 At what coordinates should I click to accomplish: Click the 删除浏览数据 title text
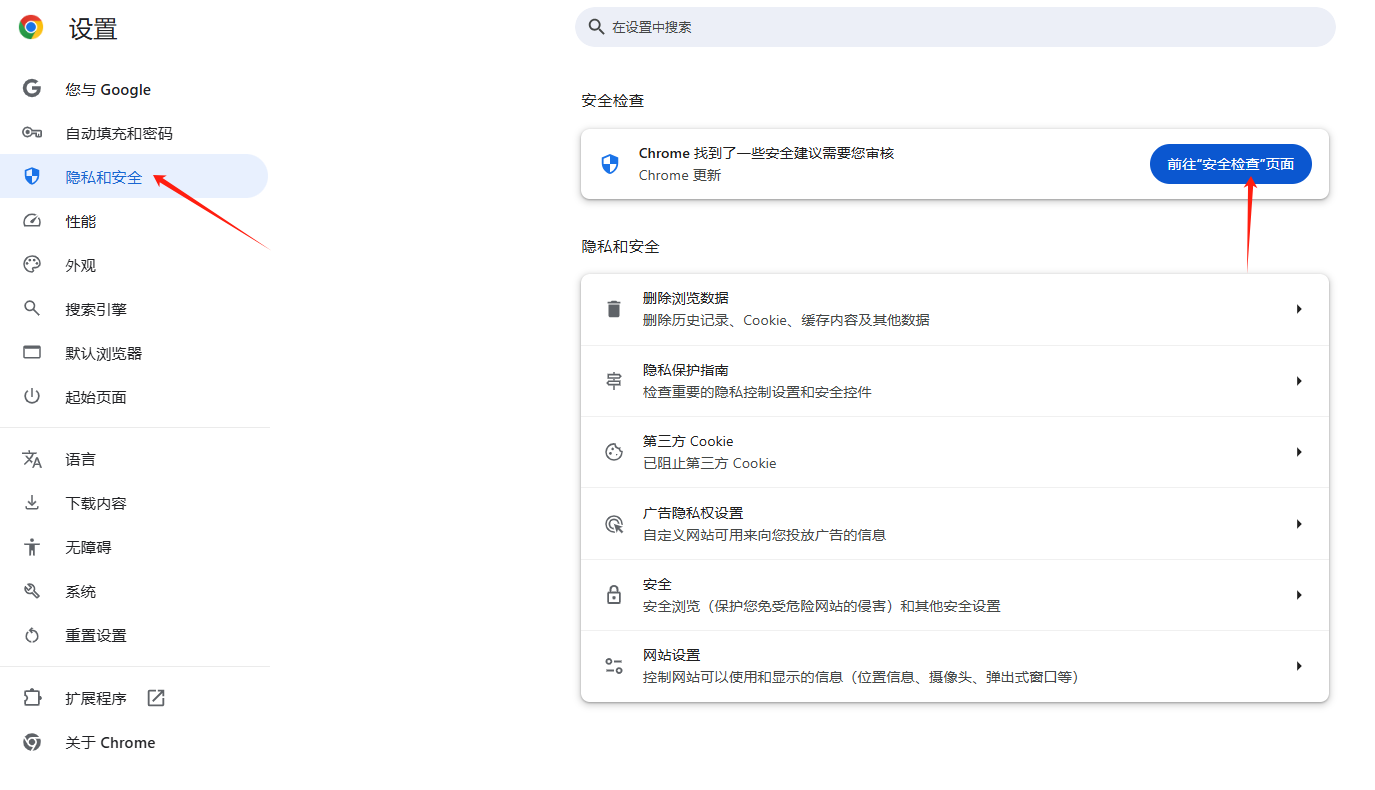pyautogui.click(x=686, y=298)
